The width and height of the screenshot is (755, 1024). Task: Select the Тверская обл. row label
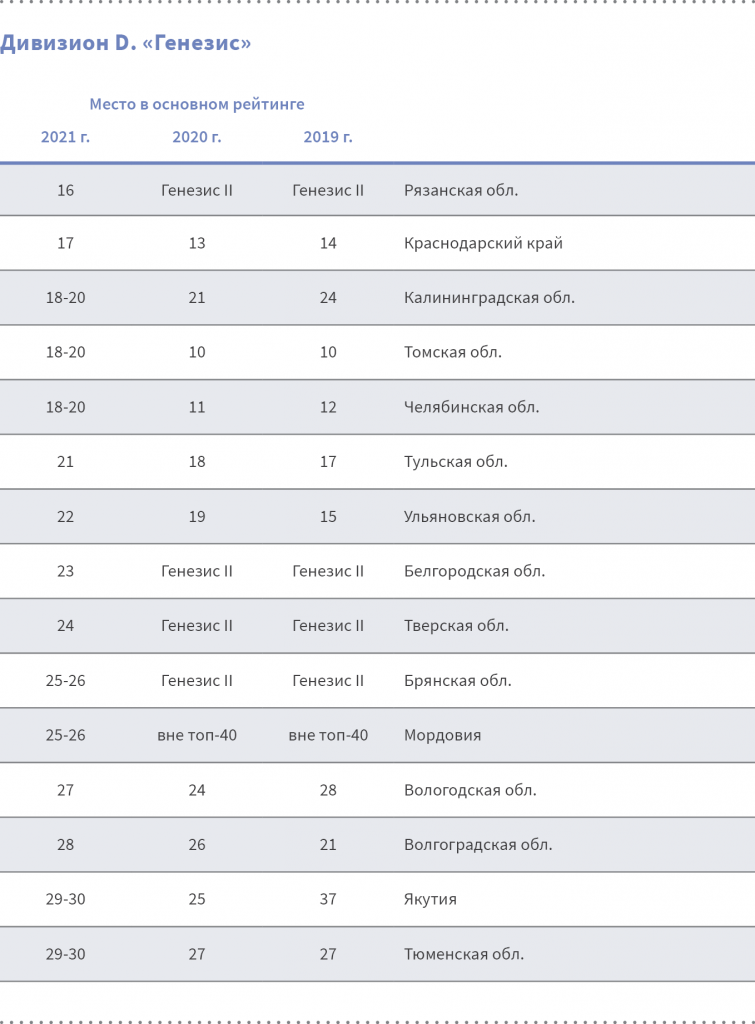pos(456,626)
